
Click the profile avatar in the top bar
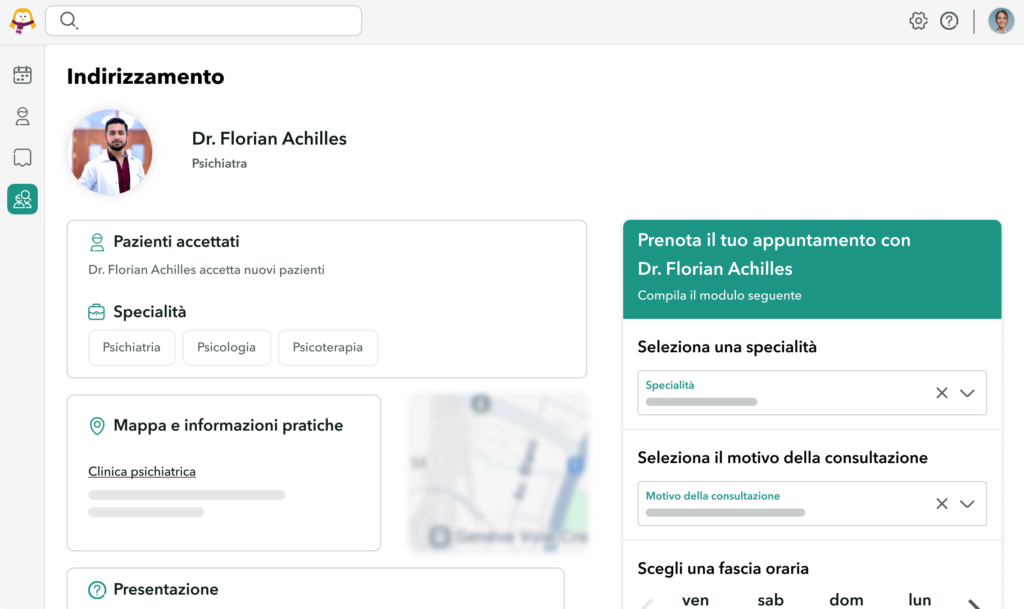point(1000,20)
